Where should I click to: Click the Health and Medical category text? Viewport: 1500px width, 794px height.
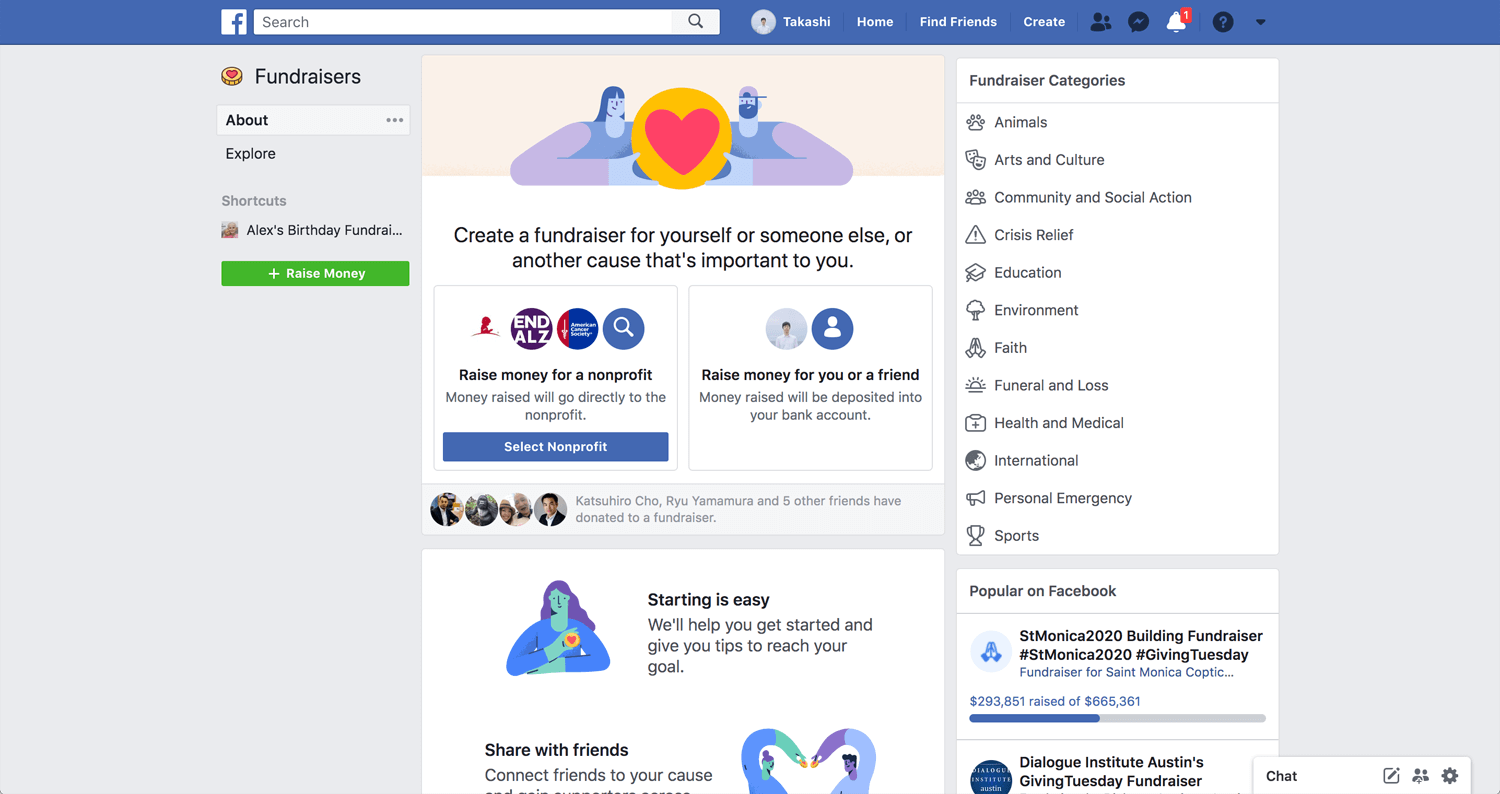[x=1058, y=423]
